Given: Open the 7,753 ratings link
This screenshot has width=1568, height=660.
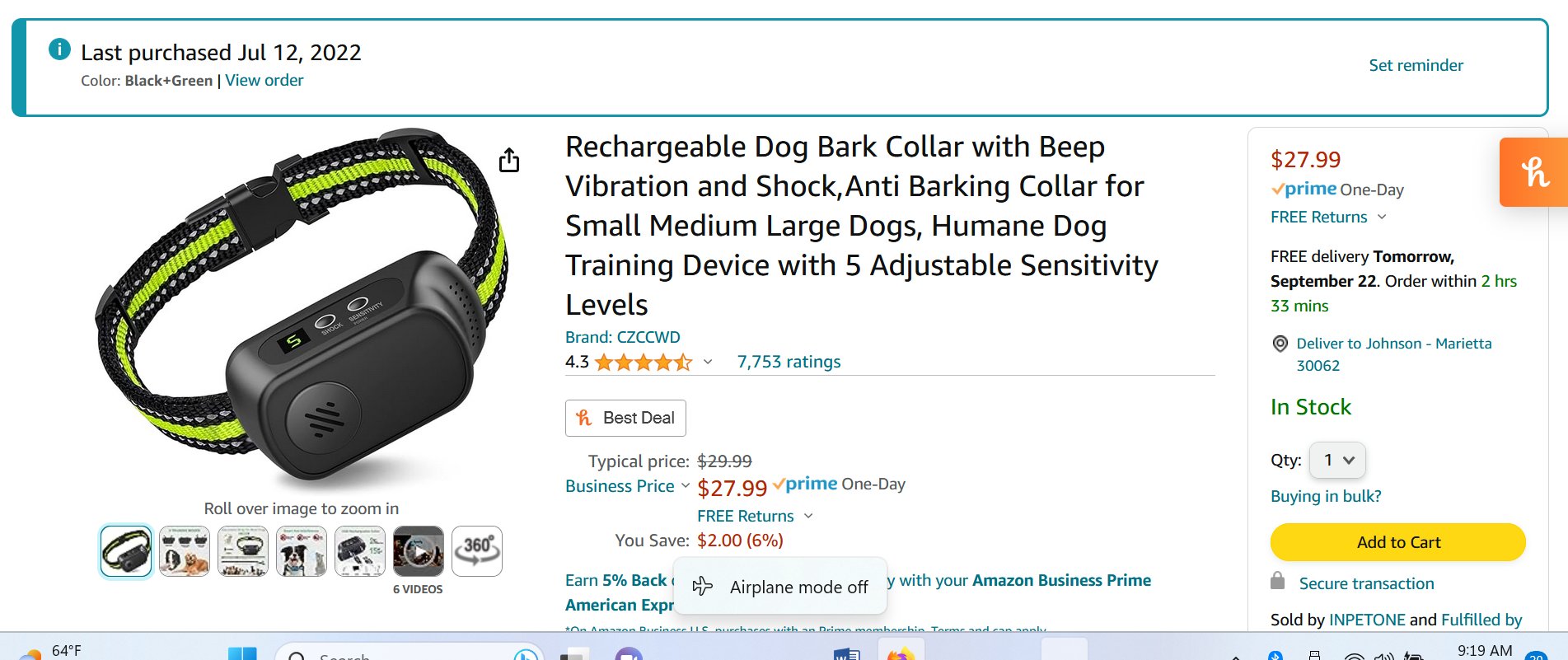Looking at the screenshot, I should (789, 362).
